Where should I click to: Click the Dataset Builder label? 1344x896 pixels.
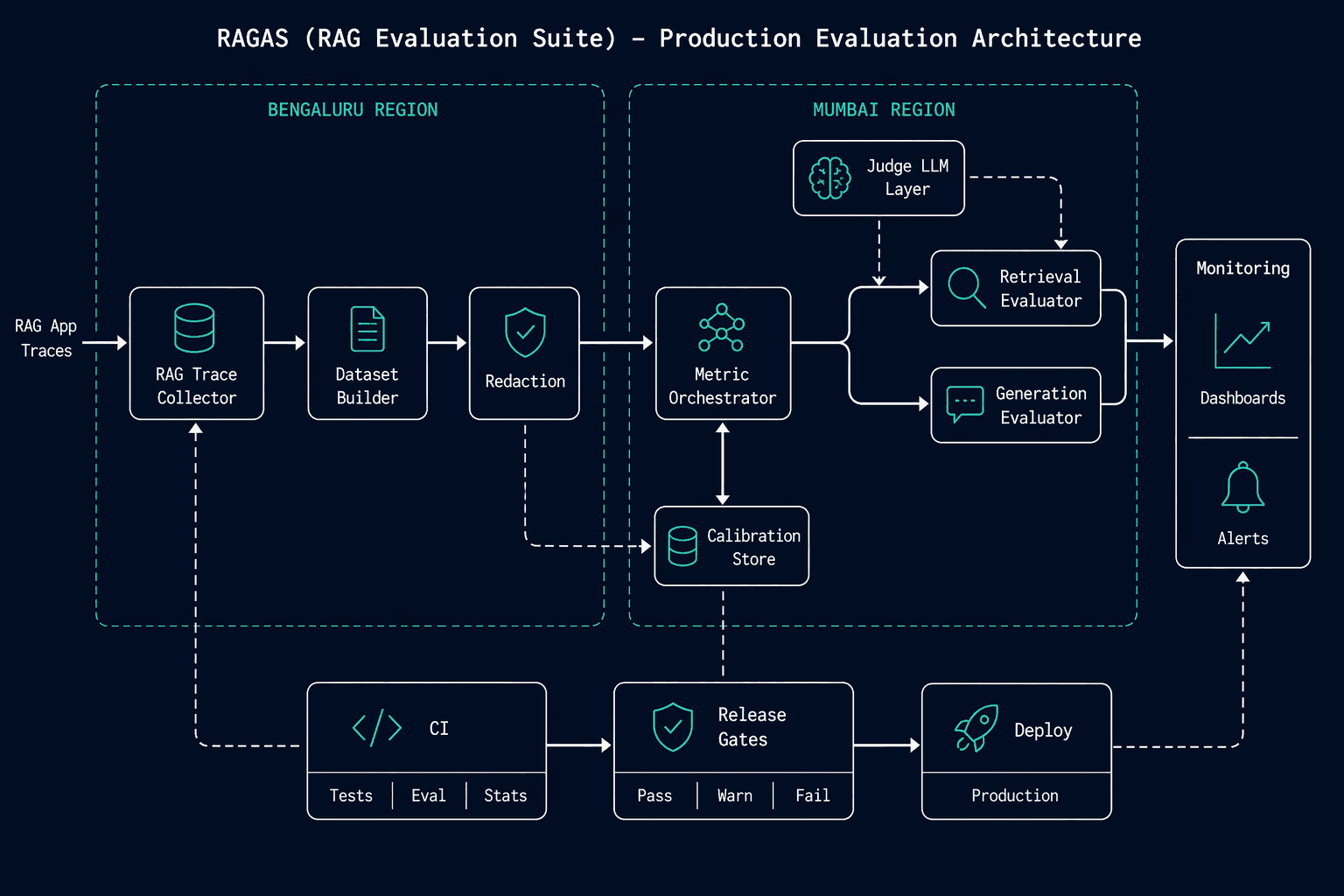click(367, 386)
